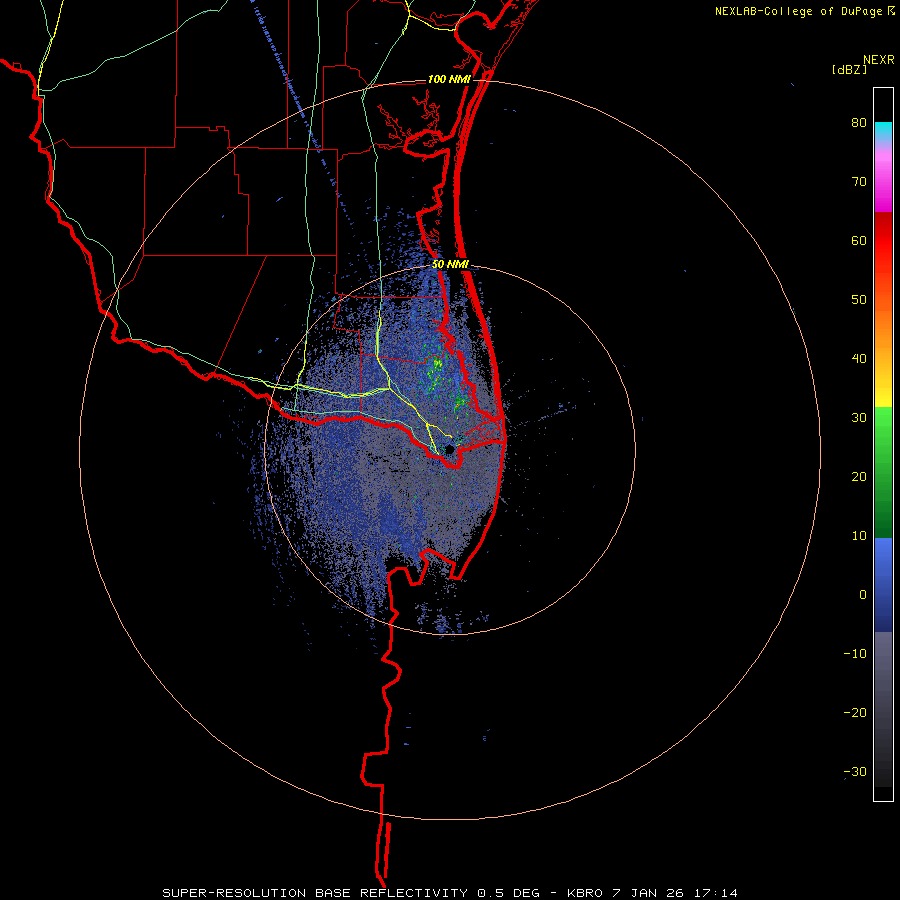Viewport: 900px width, 900px height.
Task: Click the 70 value on the dBZ scale
Action: pyautogui.click(x=859, y=181)
